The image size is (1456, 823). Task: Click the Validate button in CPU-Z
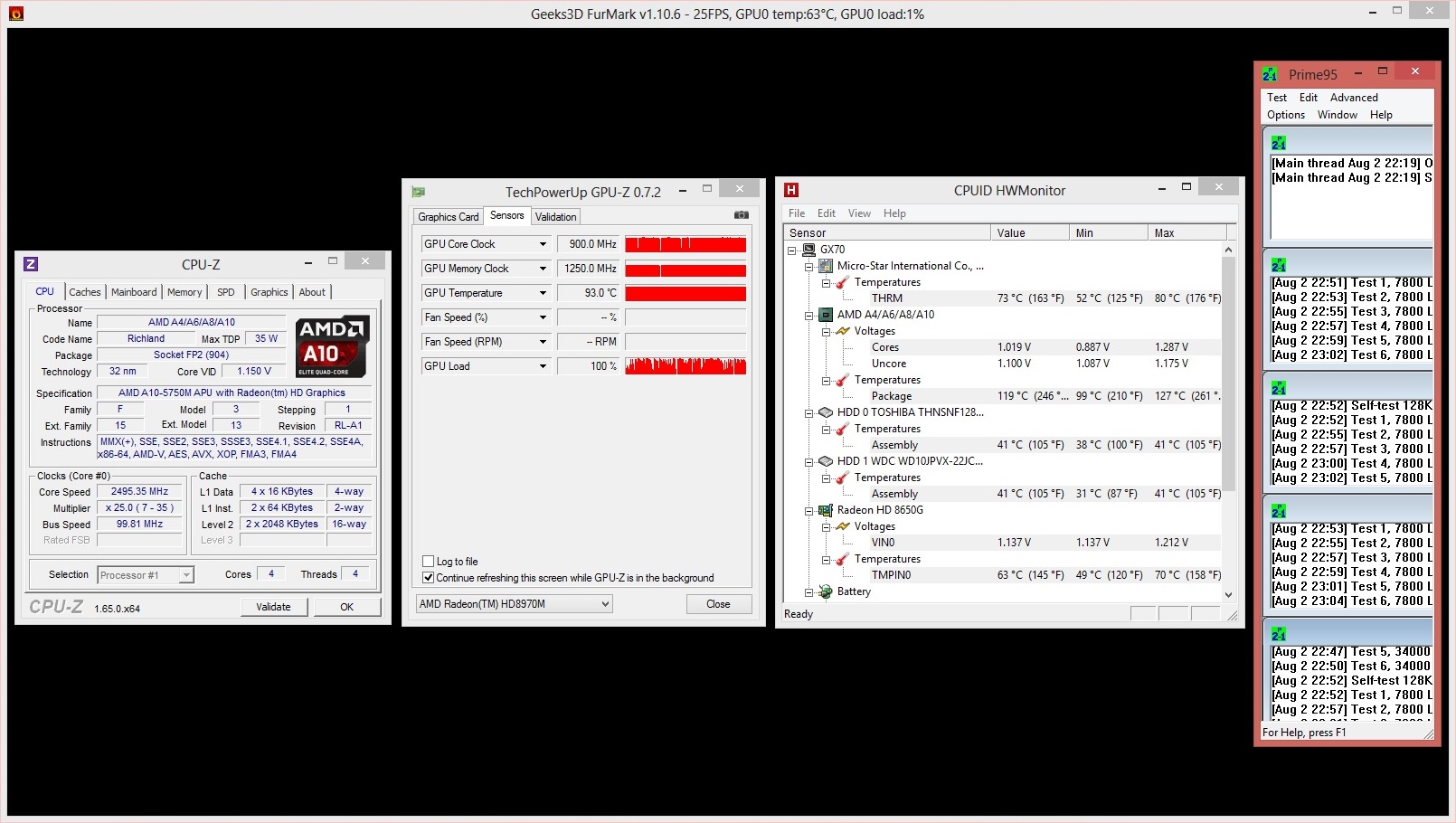(x=273, y=607)
